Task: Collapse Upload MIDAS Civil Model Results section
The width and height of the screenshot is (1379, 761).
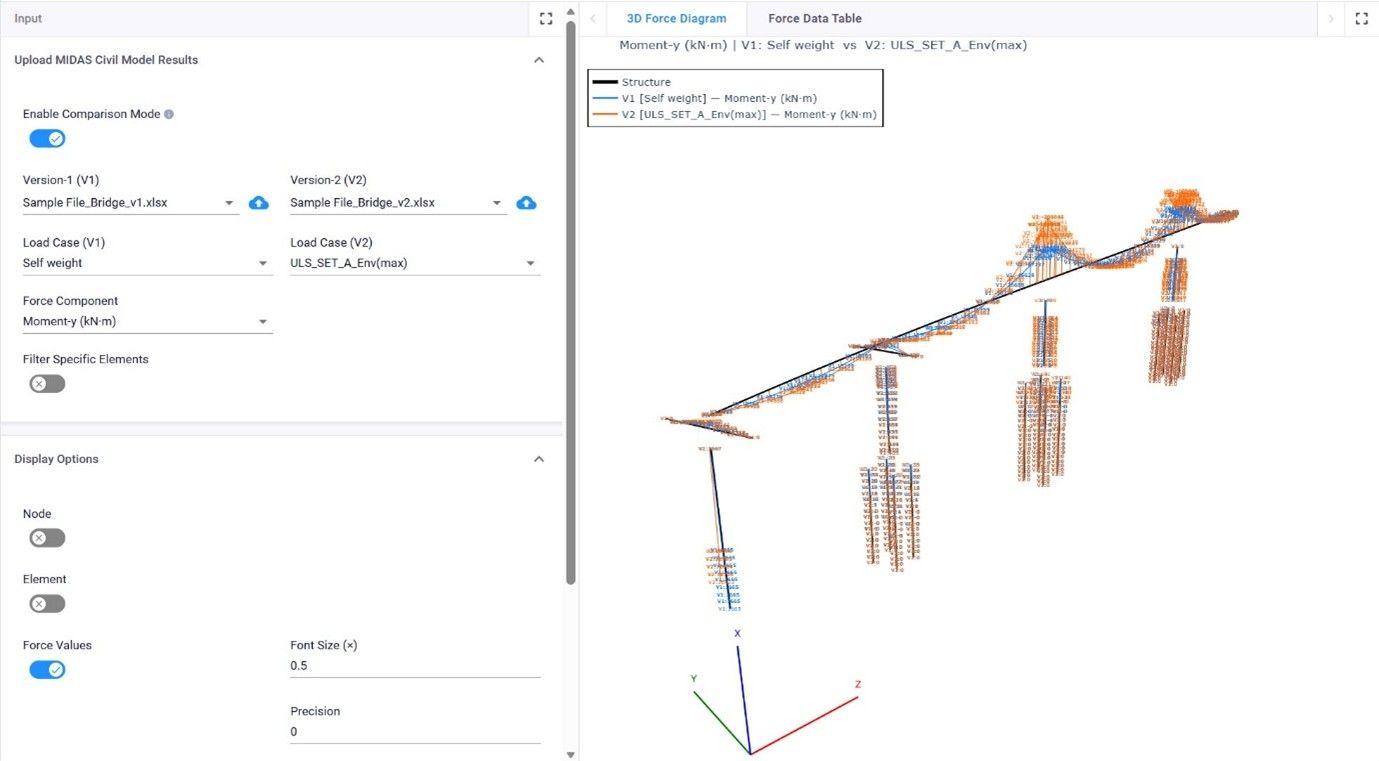Action: (x=539, y=60)
